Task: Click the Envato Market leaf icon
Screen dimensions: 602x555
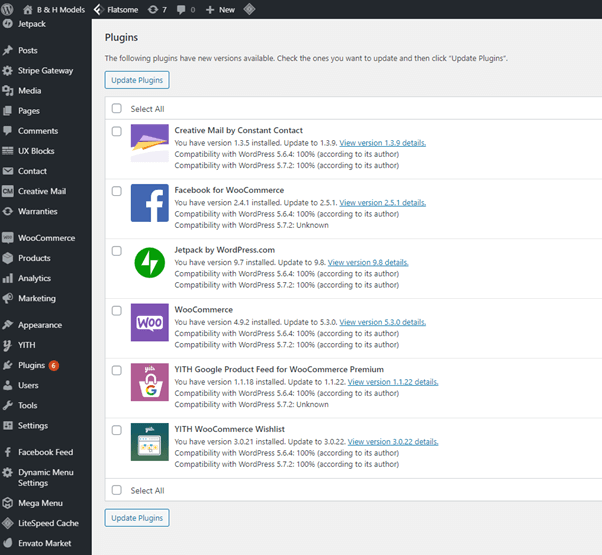Action: click(x=8, y=543)
